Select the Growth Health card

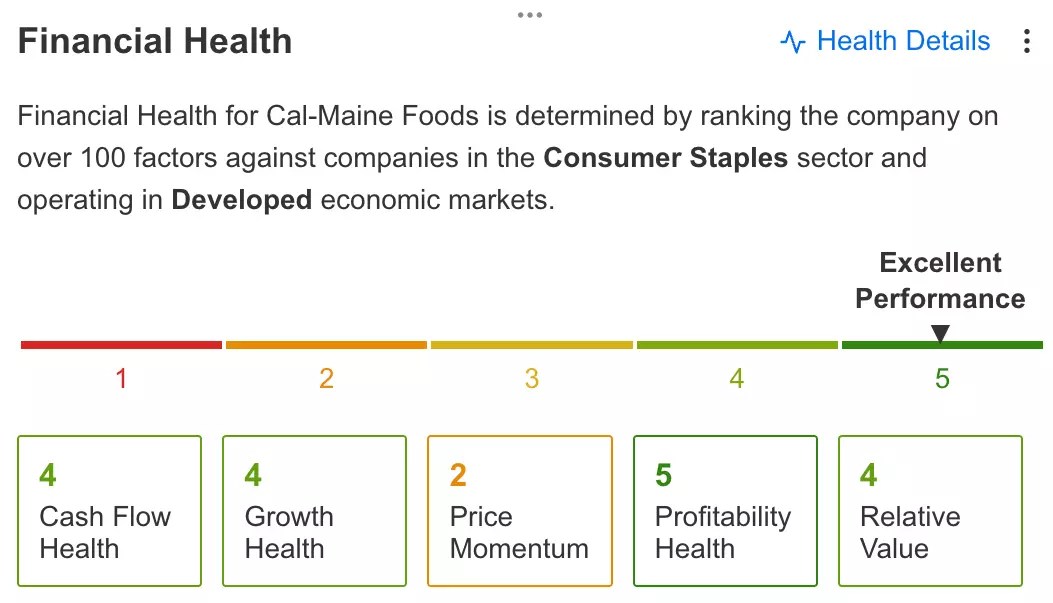(x=314, y=511)
